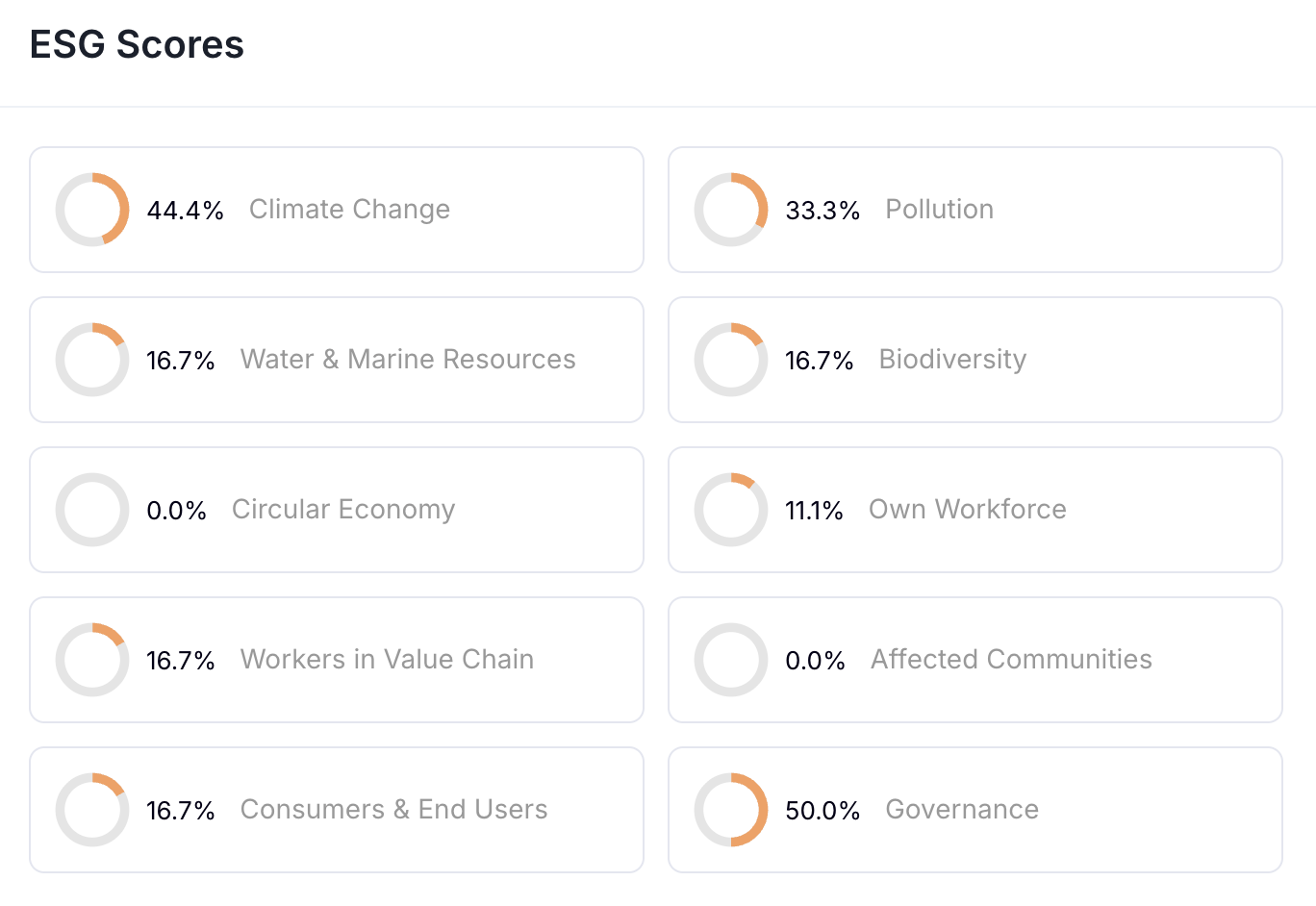Select the Biodiversity label text

952,360
